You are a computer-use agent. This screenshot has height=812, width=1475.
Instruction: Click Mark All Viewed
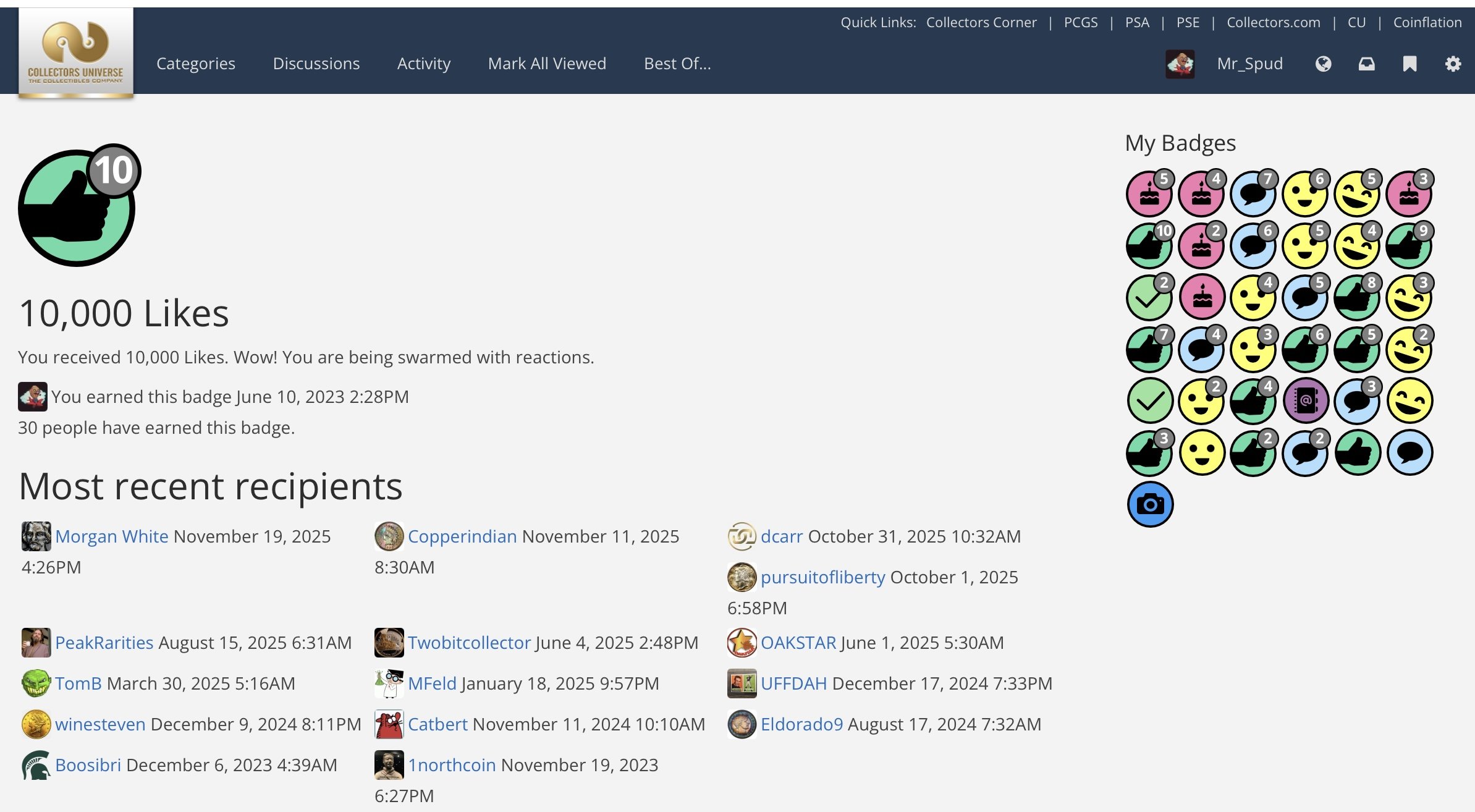[x=547, y=64]
